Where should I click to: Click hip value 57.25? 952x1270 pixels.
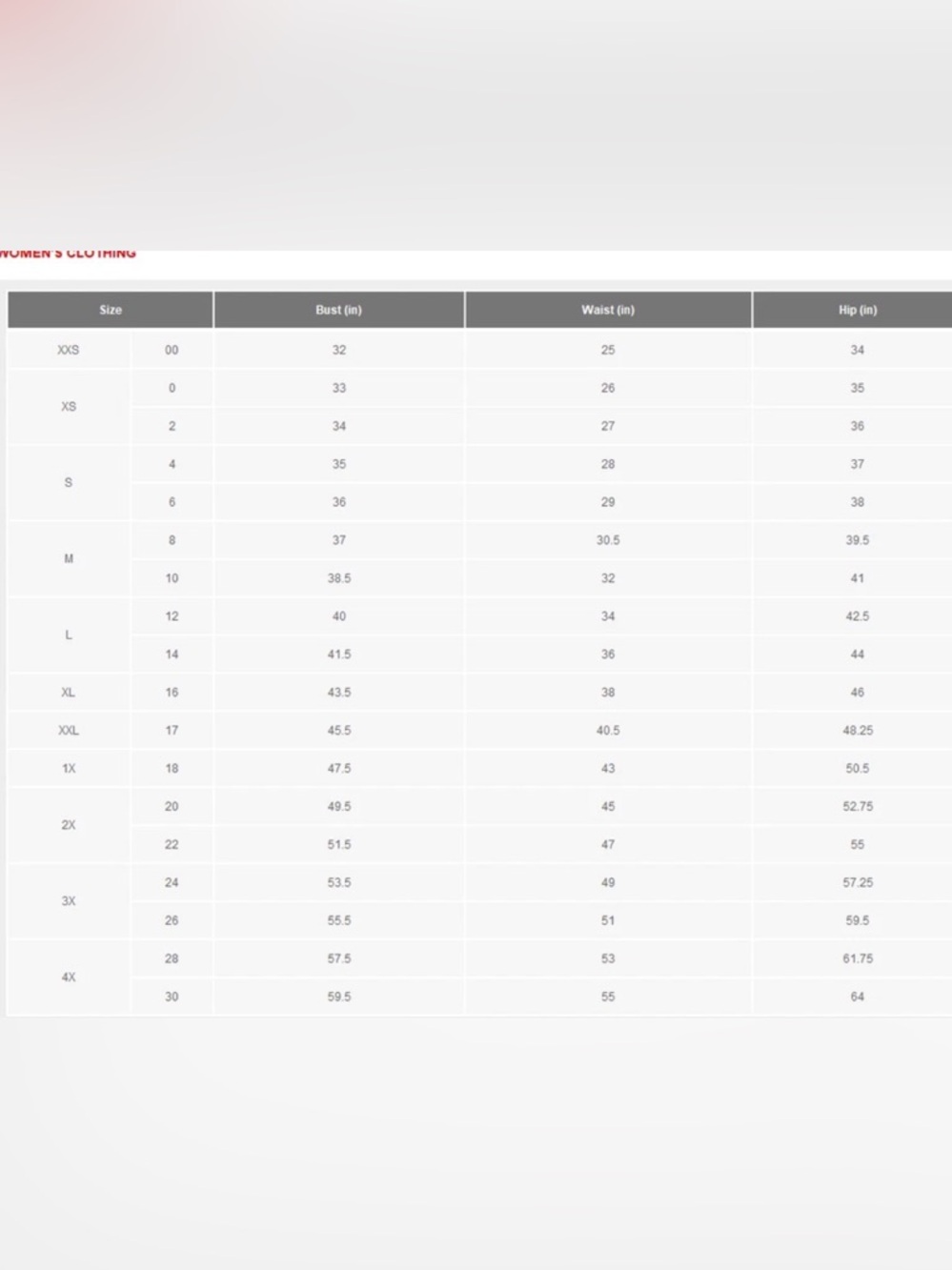858,882
